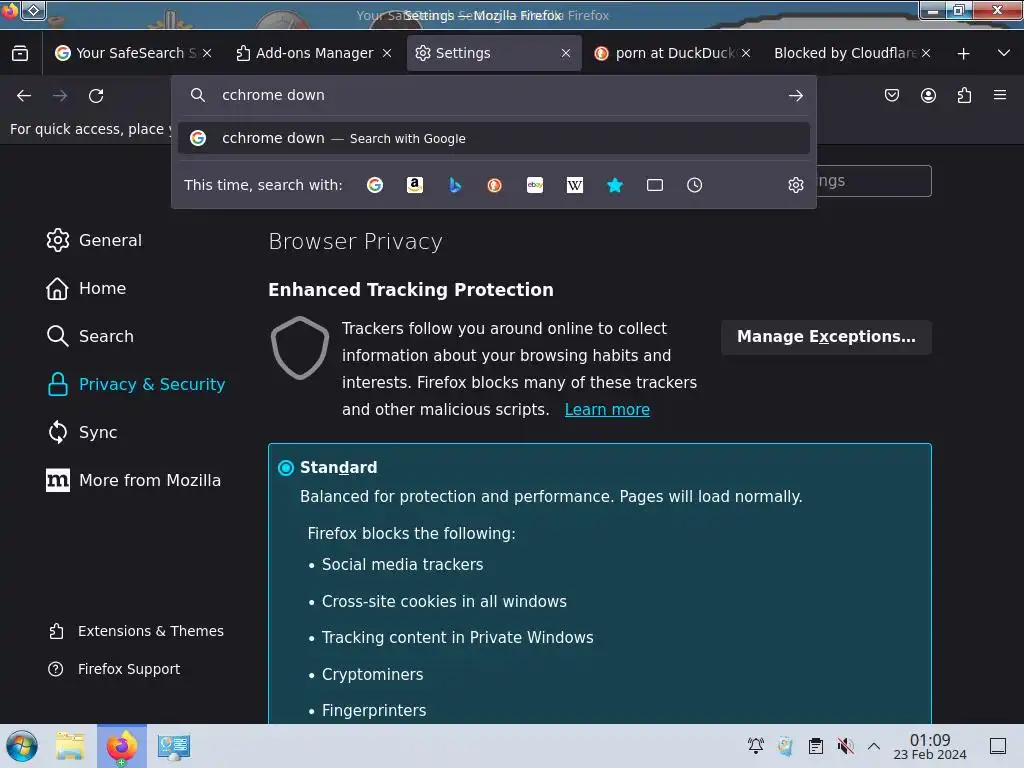This screenshot has width=1024, height=768.
Task: Close the DuckDuckGo tab
Action: pyautogui.click(x=746, y=54)
